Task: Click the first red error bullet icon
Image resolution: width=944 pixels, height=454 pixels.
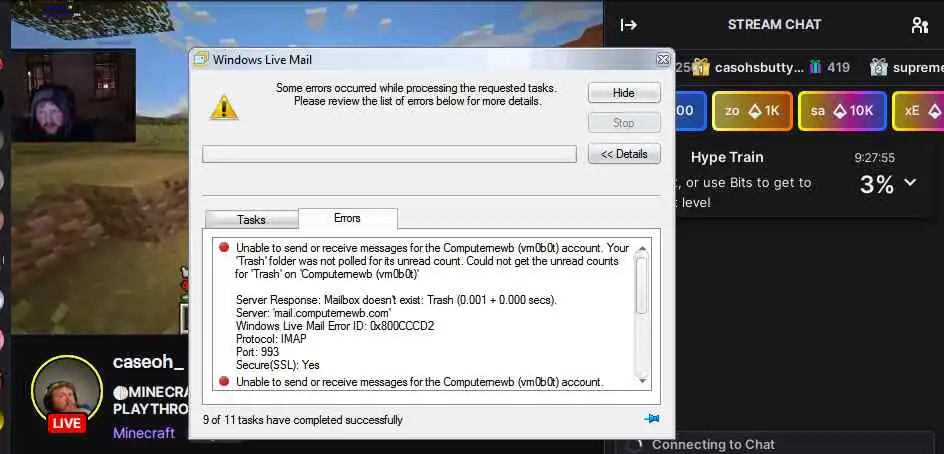Action: tap(224, 247)
